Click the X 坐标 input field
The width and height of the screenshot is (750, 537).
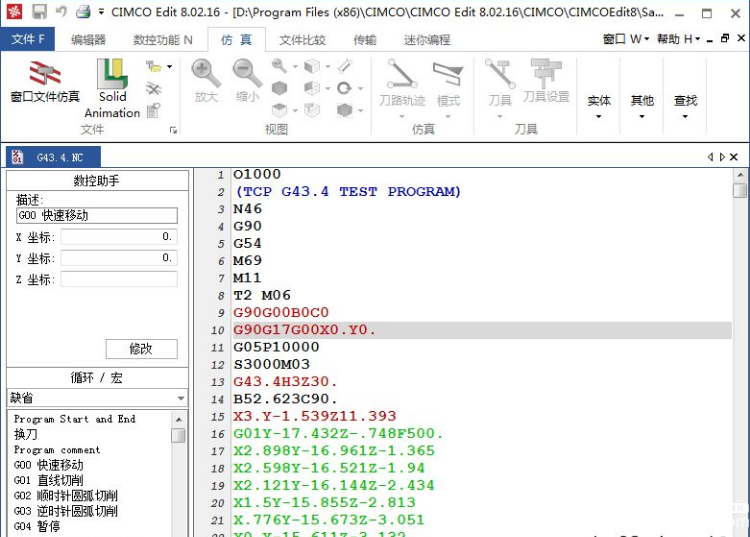tap(119, 237)
